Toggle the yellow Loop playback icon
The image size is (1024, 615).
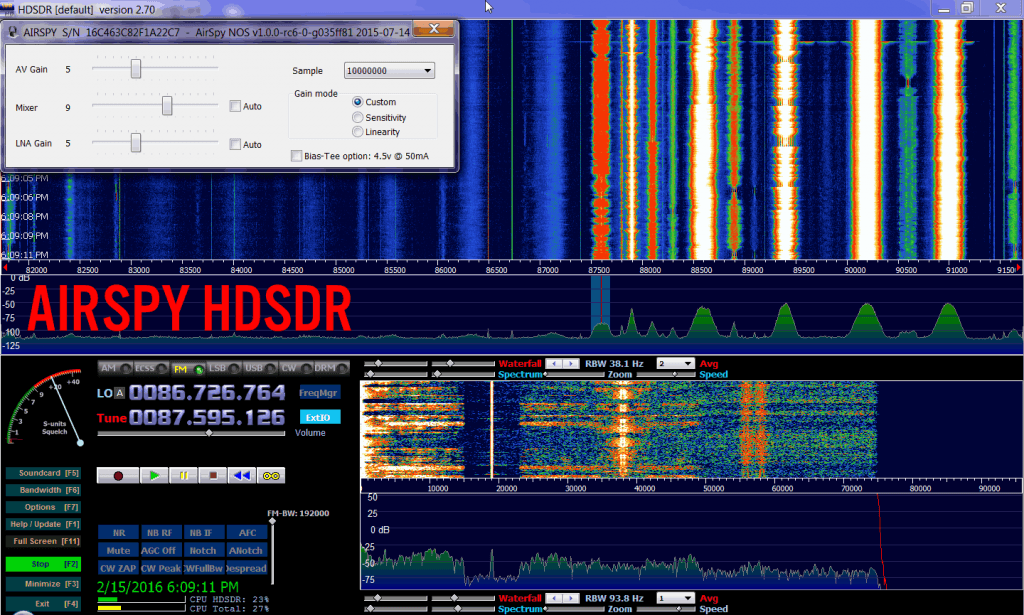(270, 476)
